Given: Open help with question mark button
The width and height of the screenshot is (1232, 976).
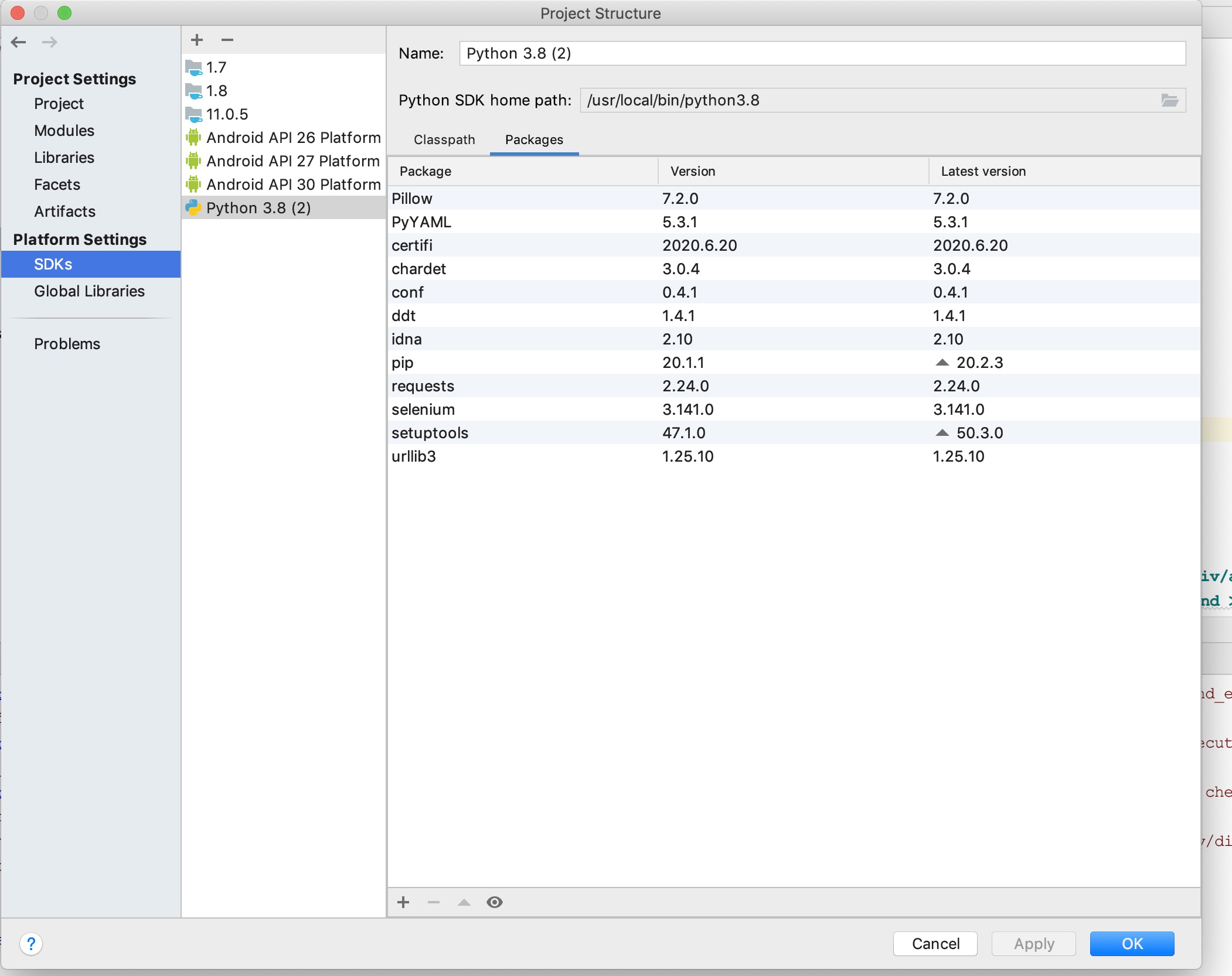Looking at the screenshot, I should pos(31,944).
